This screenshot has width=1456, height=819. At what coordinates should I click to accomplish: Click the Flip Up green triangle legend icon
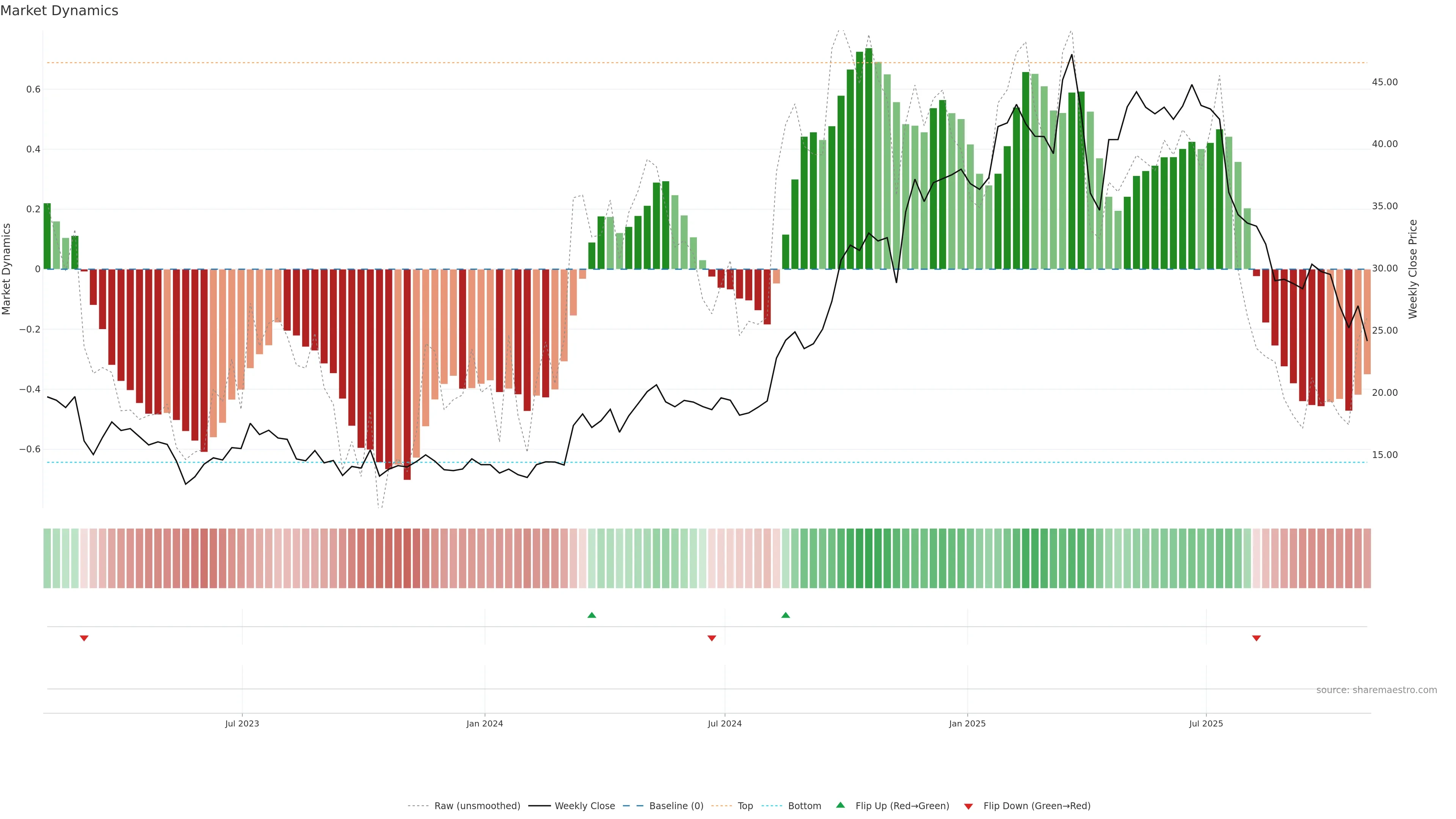click(x=841, y=805)
